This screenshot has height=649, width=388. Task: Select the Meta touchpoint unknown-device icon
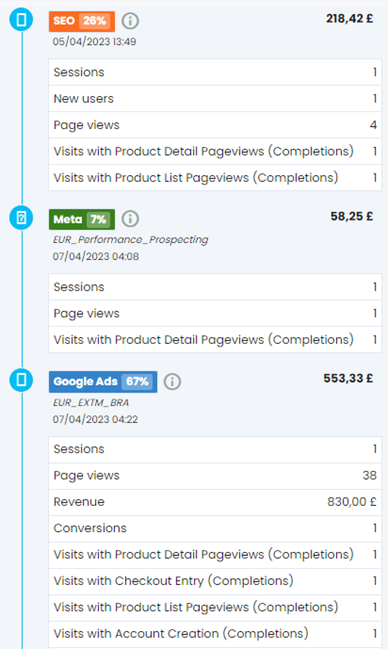[x=21, y=217]
